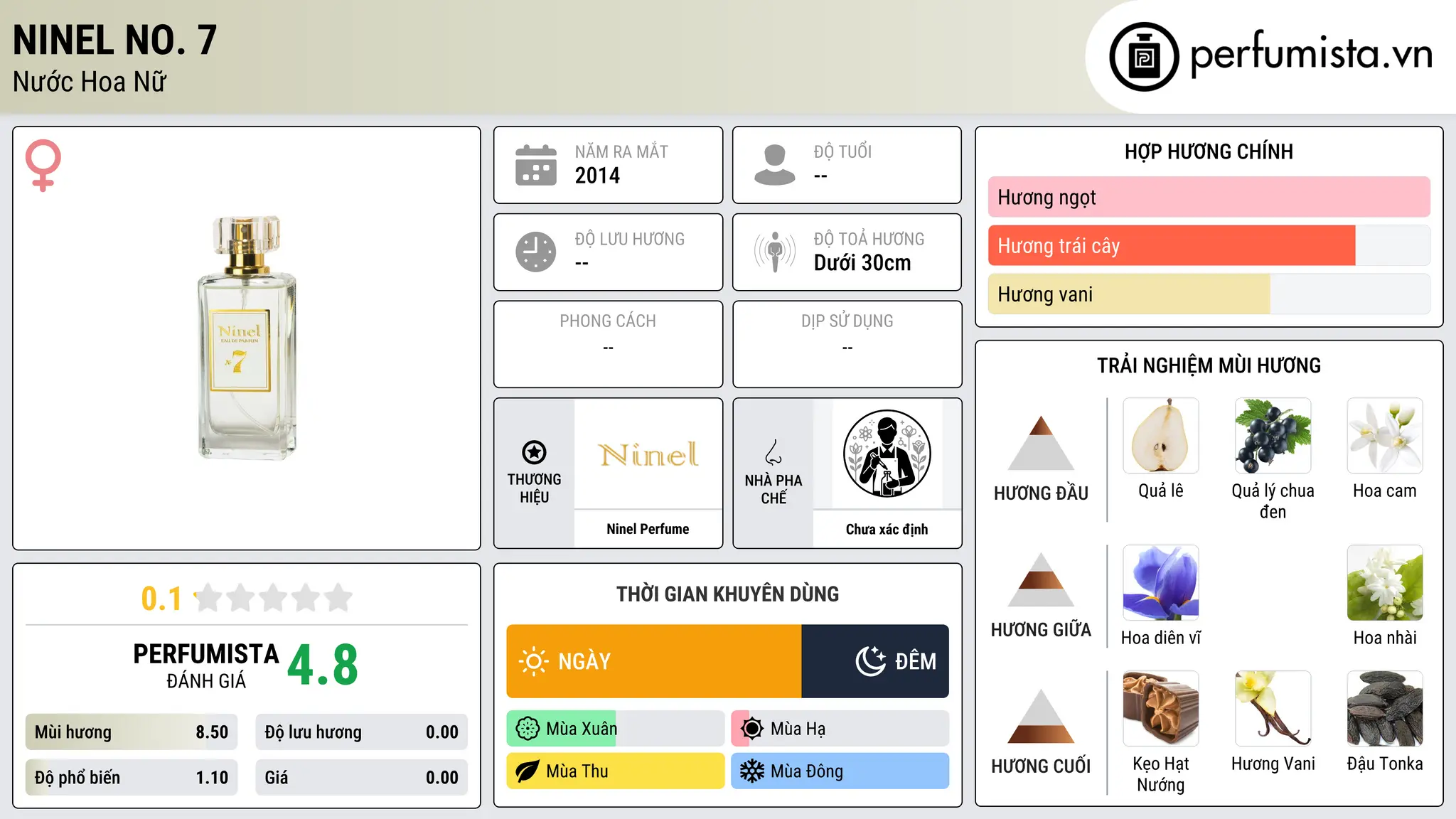Screen dimensions: 1456x819
Task: Click the Quả lý chua đen image
Action: pos(1273,436)
